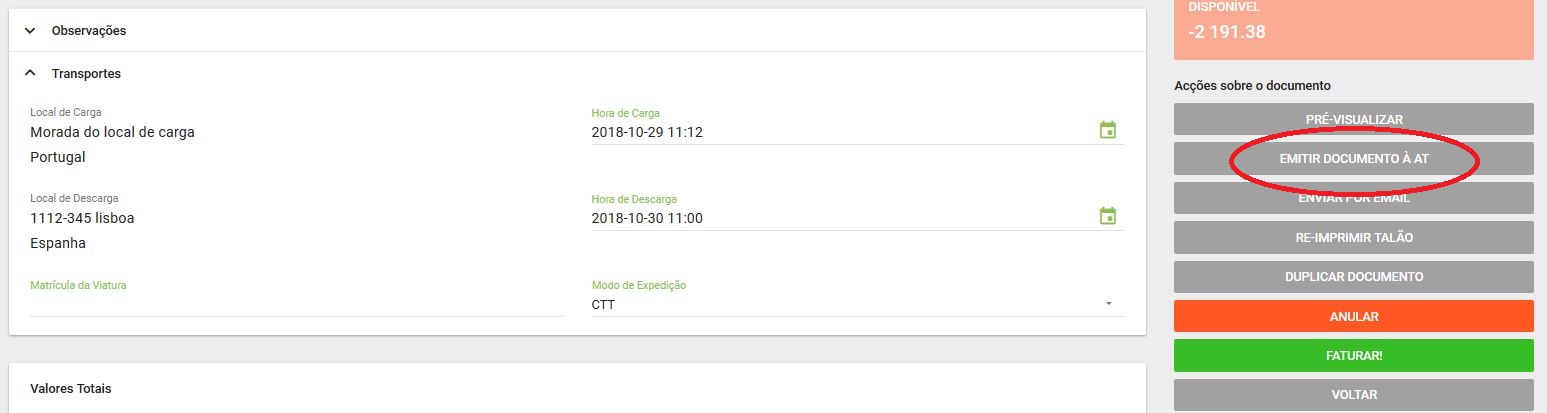Open the Modo de Expedição dropdown arrow
1547x413 pixels.
[1109, 303]
